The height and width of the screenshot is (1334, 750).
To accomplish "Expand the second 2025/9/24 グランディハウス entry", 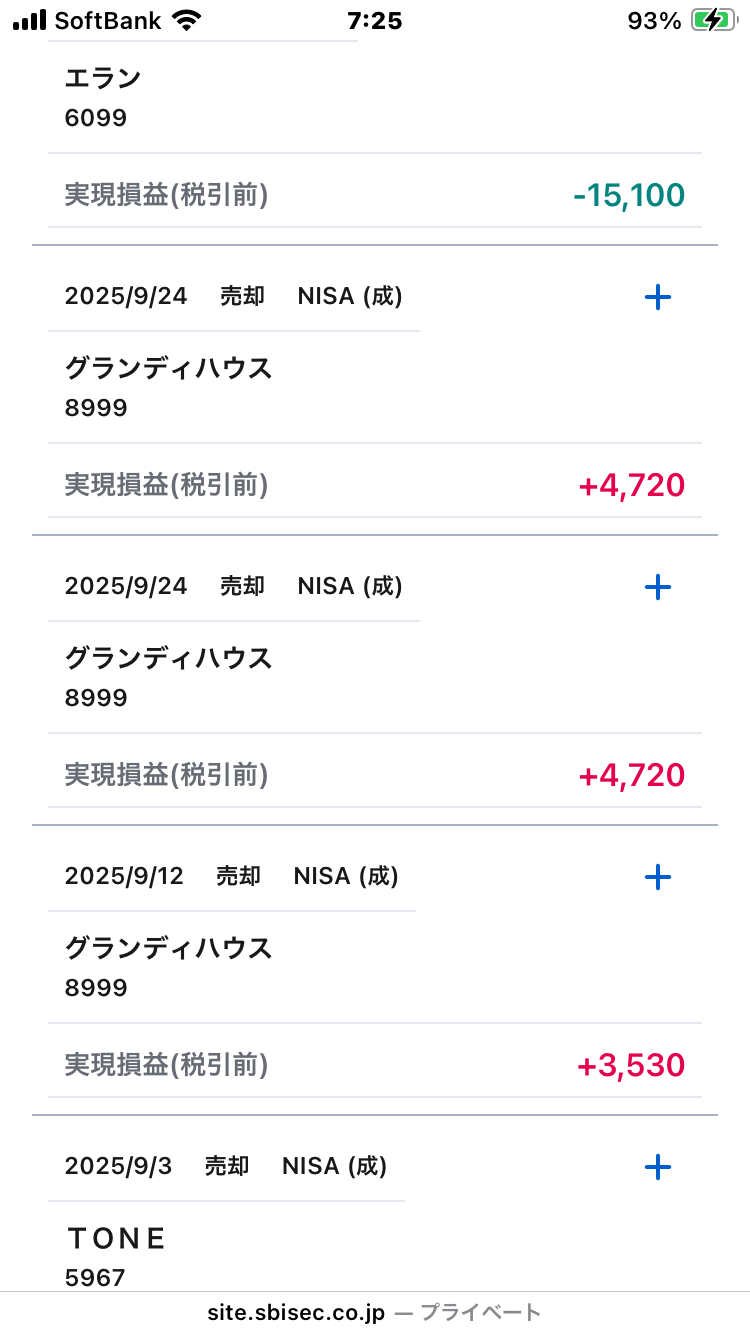I will pos(657,587).
